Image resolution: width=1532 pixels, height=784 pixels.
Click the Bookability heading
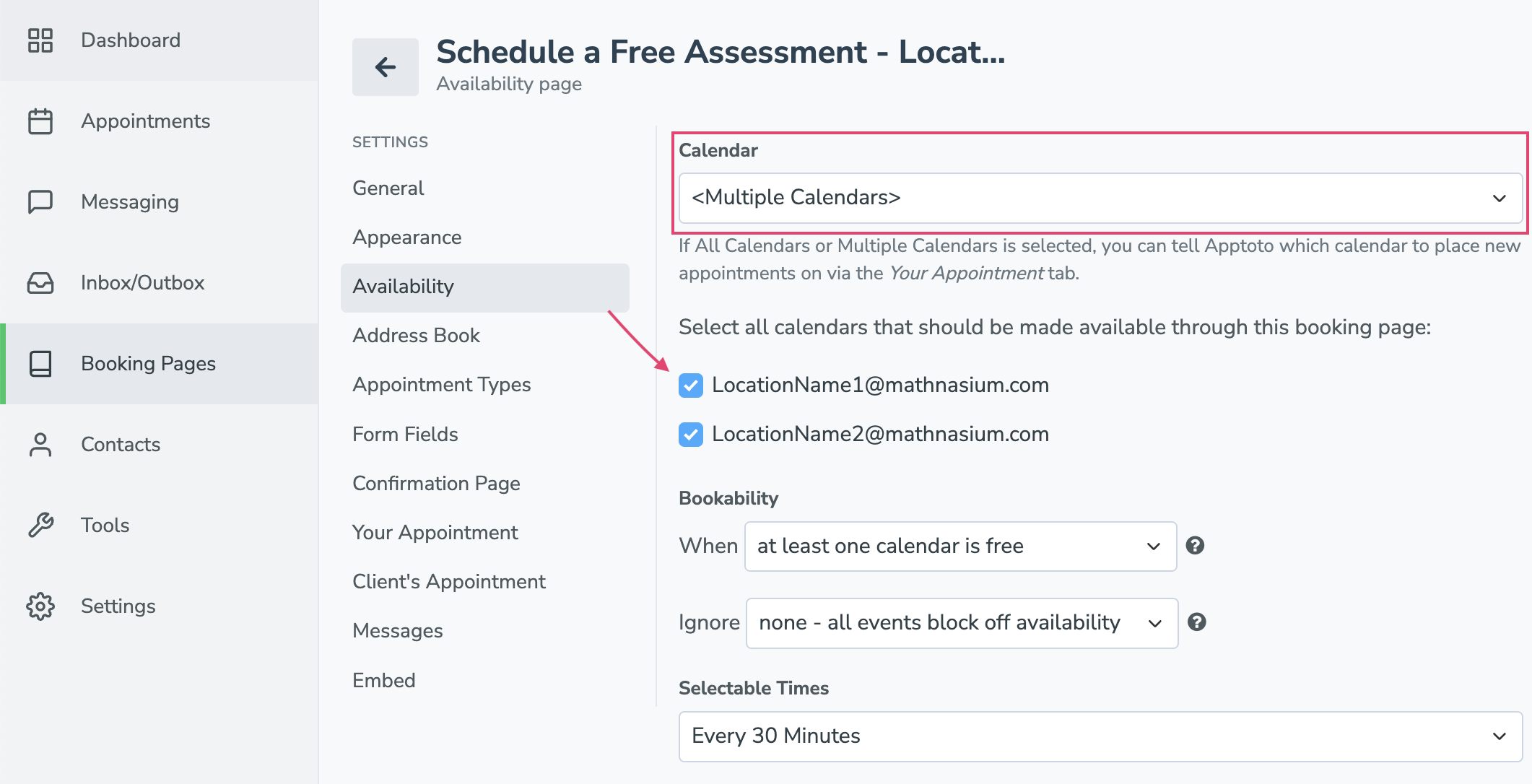click(x=728, y=499)
